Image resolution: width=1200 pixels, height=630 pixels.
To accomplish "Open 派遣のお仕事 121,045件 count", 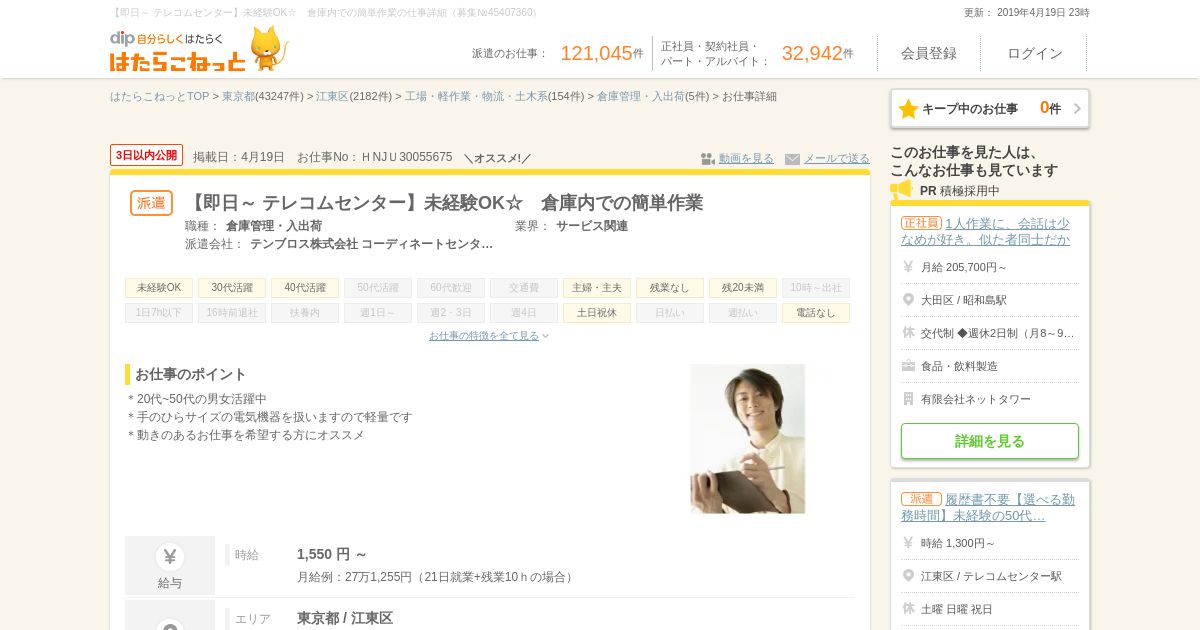I will [601, 53].
